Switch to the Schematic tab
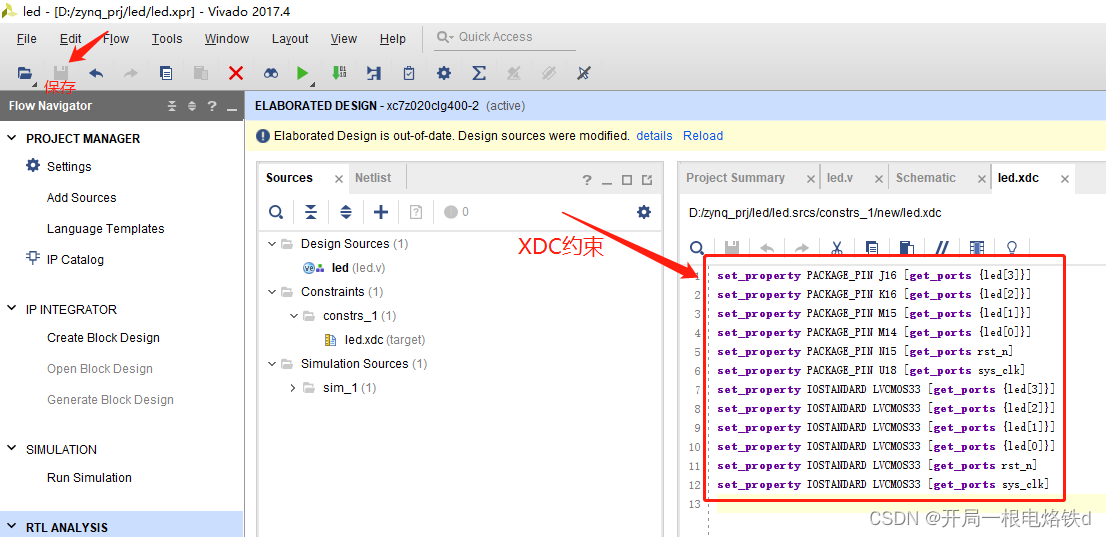 tap(925, 178)
